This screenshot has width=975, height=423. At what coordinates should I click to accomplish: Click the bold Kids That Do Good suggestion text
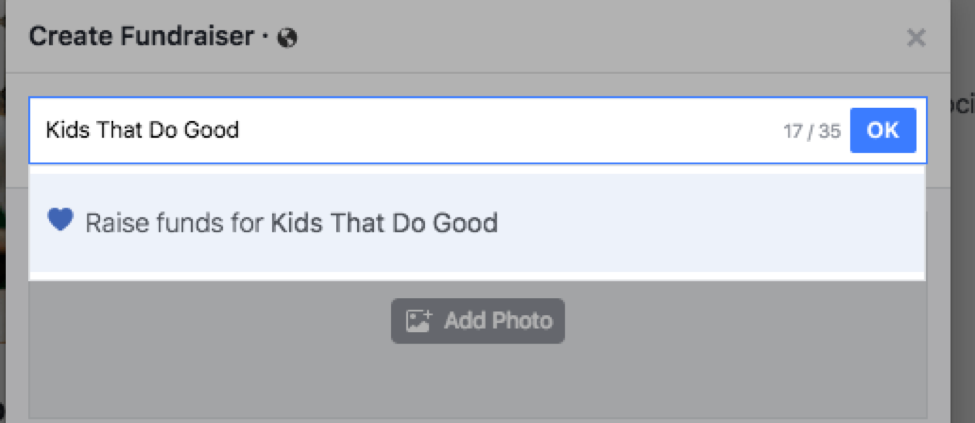[x=384, y=222]
